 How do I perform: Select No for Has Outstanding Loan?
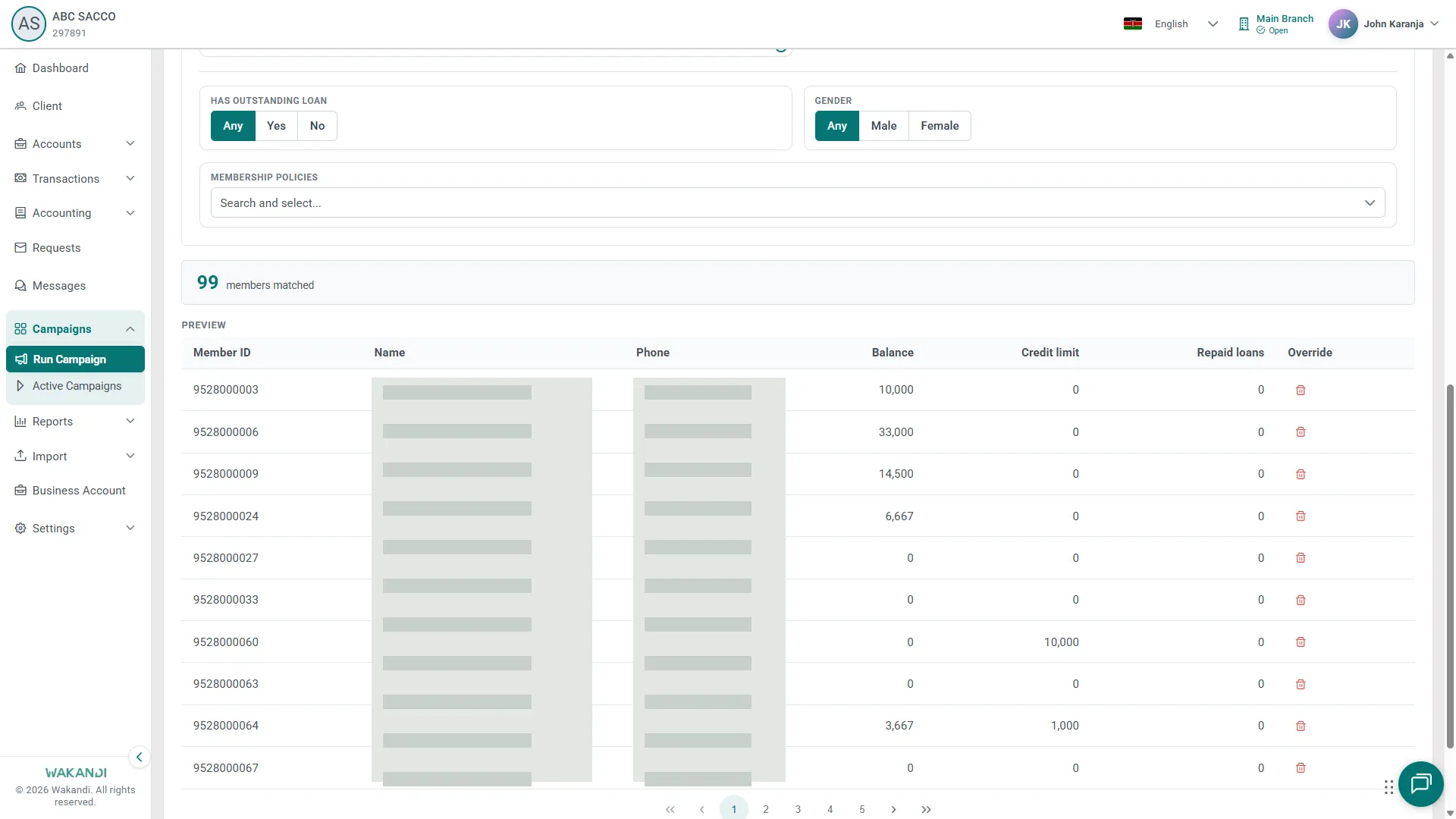pos(317,126)
